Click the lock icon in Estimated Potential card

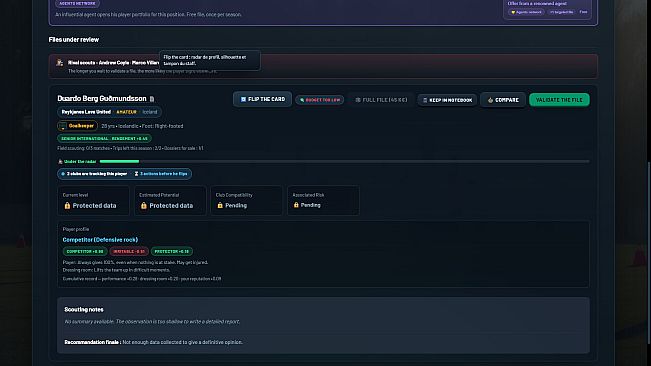(x=144, y=205)
